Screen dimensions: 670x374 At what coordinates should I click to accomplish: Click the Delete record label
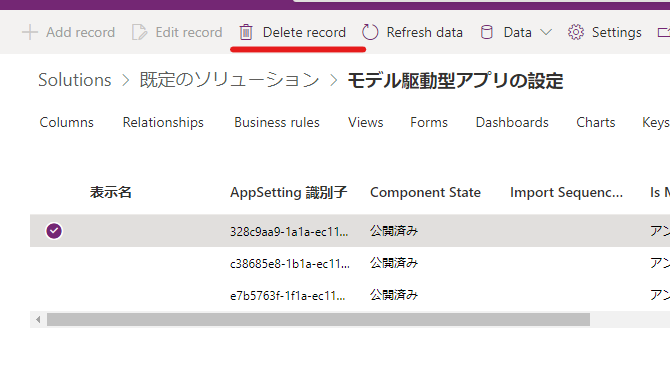pos(304,32)
